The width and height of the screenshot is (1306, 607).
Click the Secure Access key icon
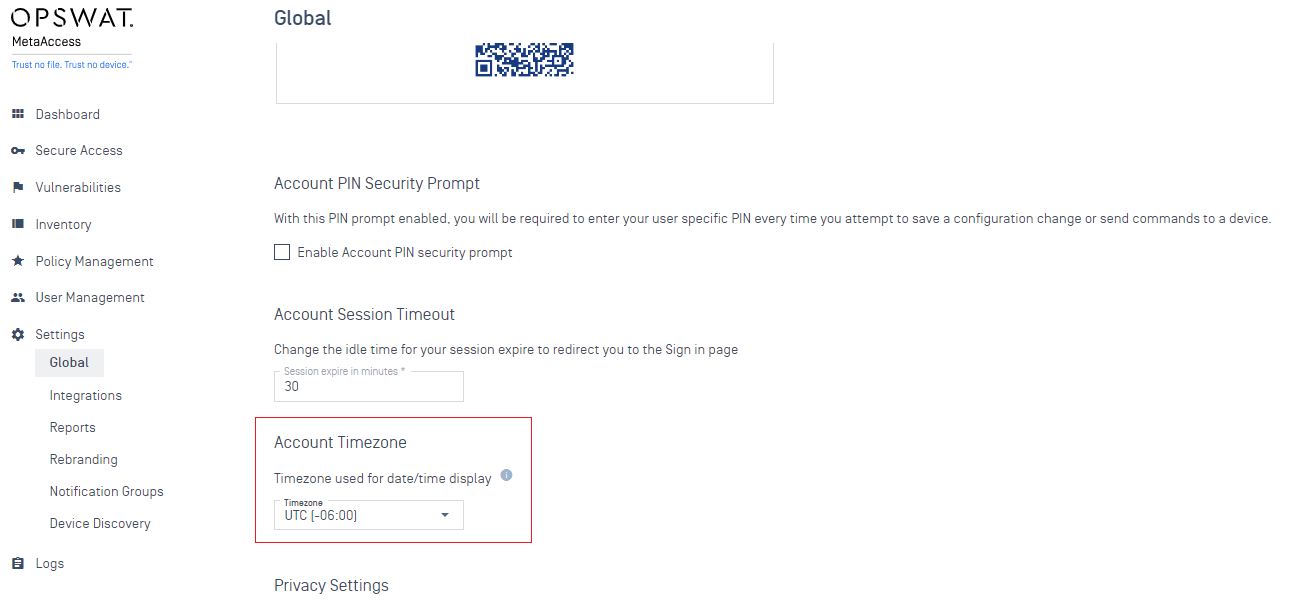[17, 151]
